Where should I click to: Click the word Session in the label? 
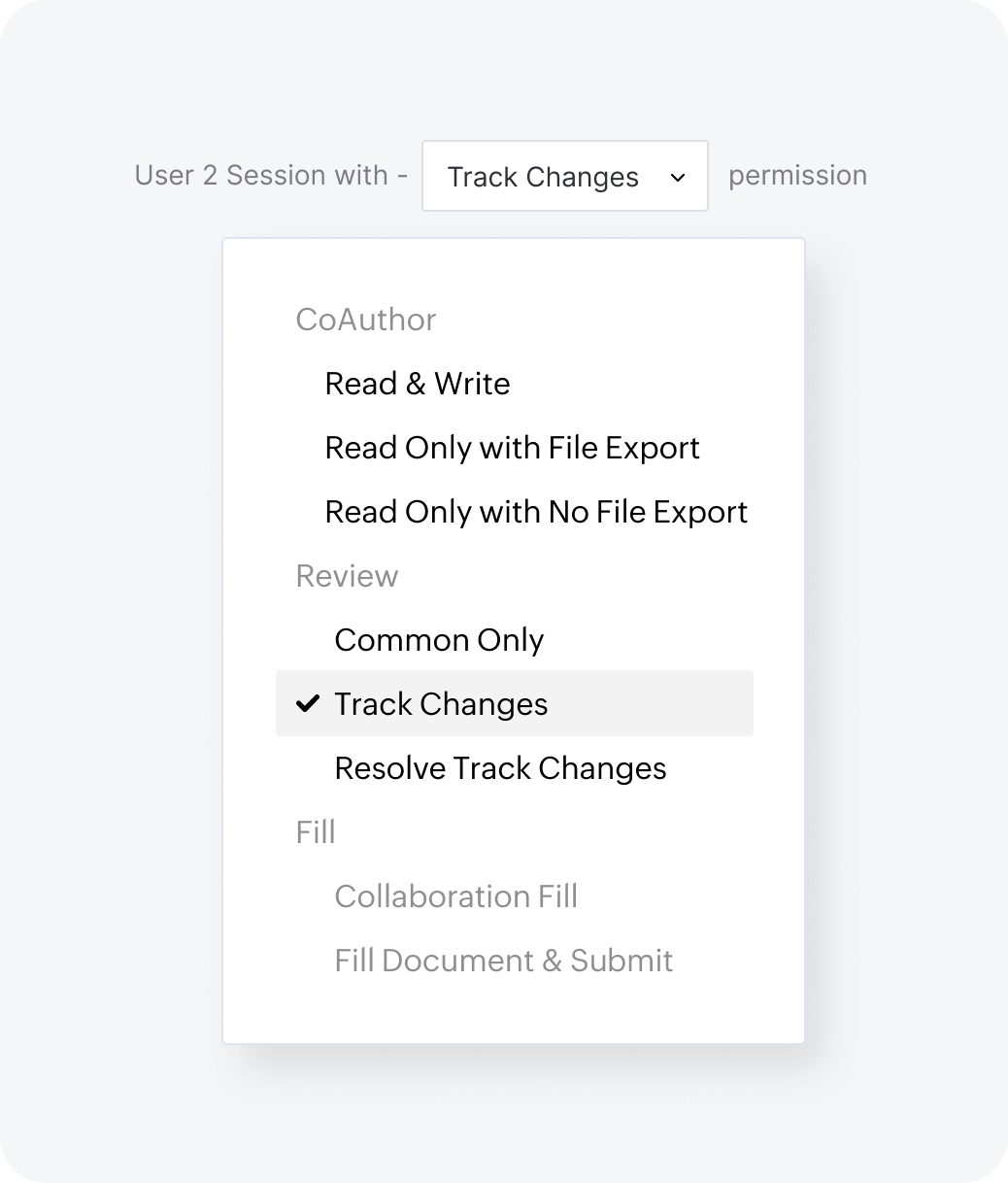click(x=275, y=175)
